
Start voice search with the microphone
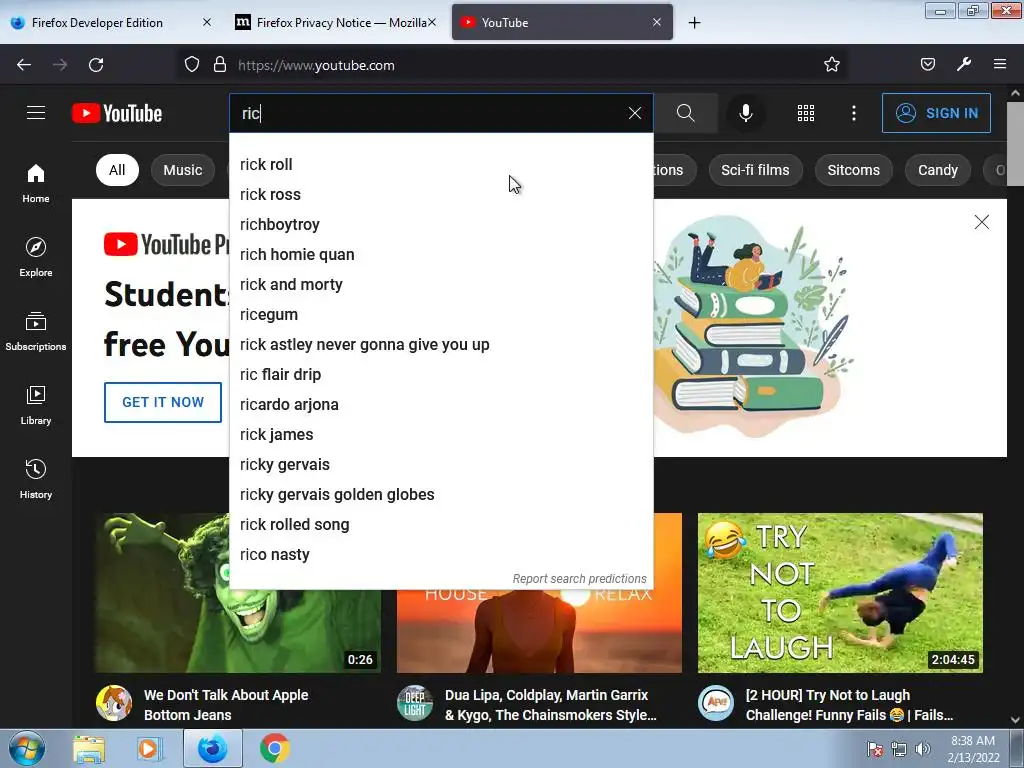745,113
